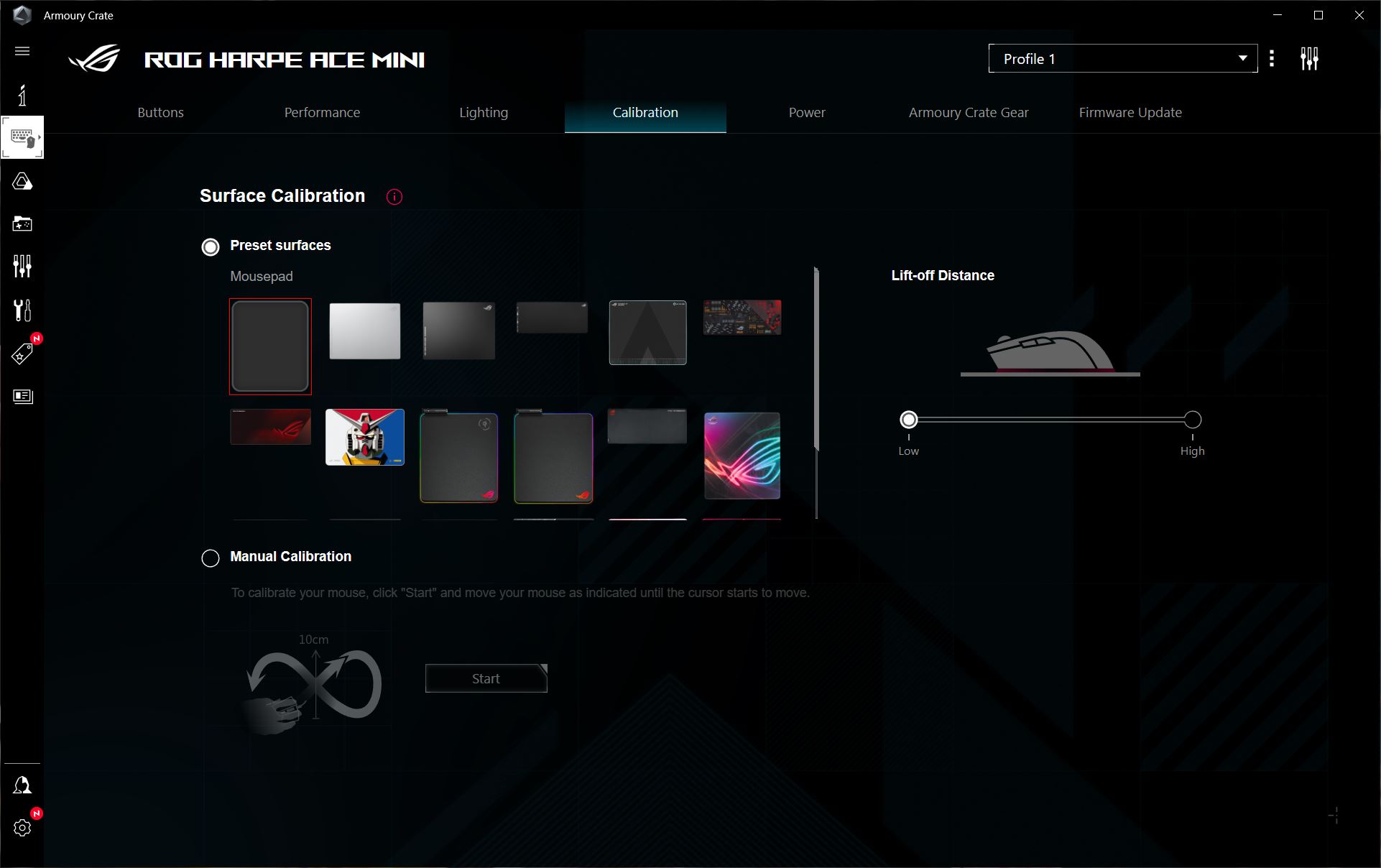Open the Aura Sync triangle icon
1381x868 pixels.
[22, 181]
